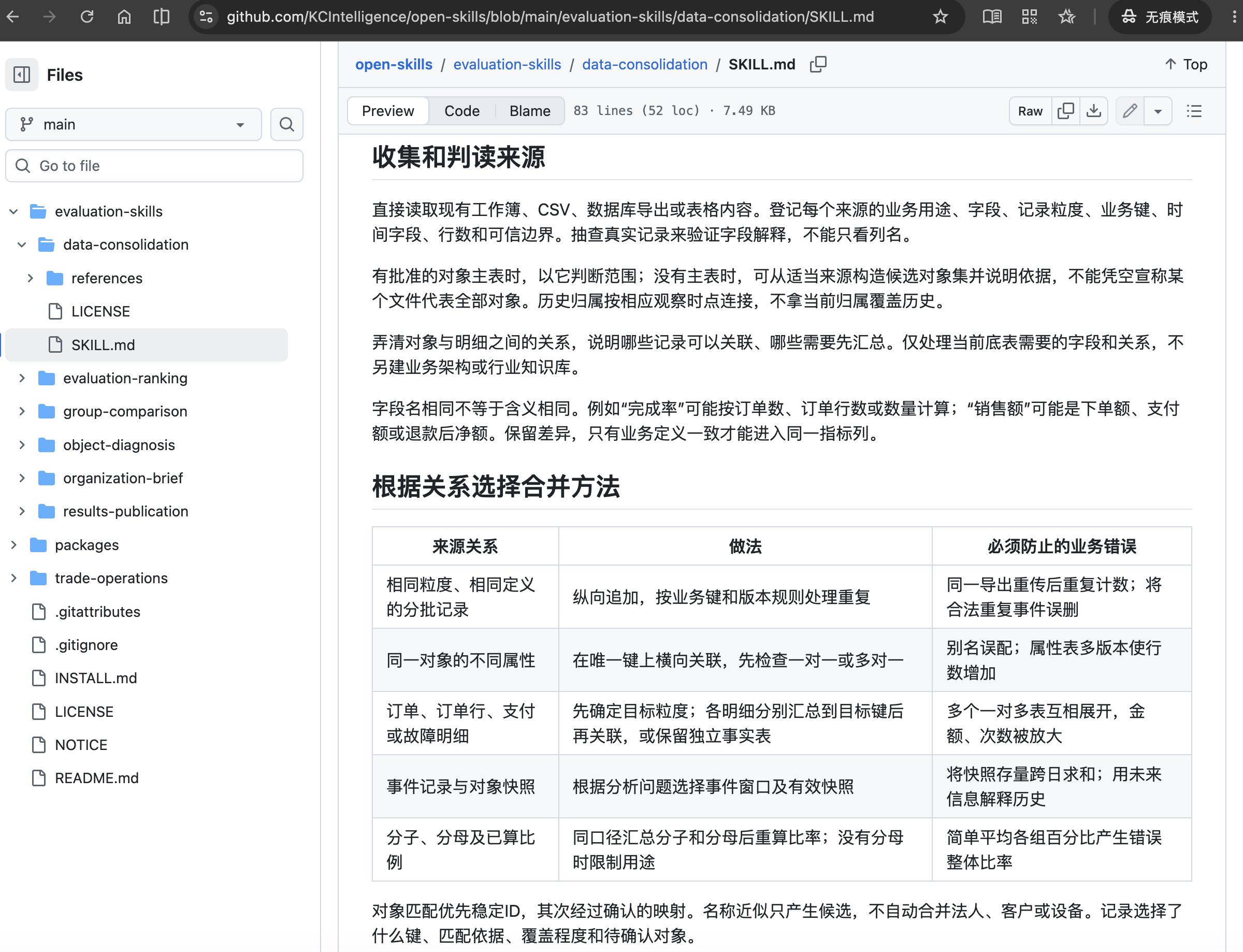Go back to the previous page

click(x=13, y=17)
